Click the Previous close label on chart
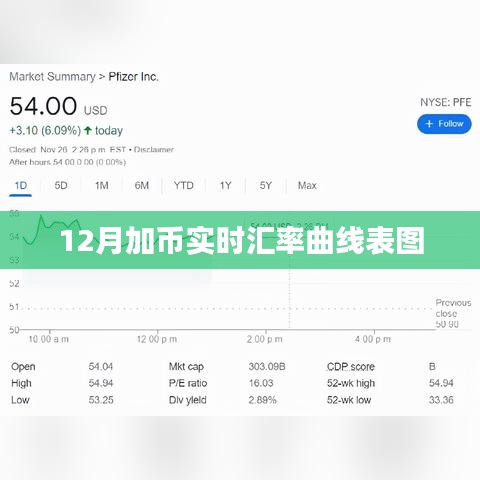This screenshot has height=480, width=480. pos(453,308)
